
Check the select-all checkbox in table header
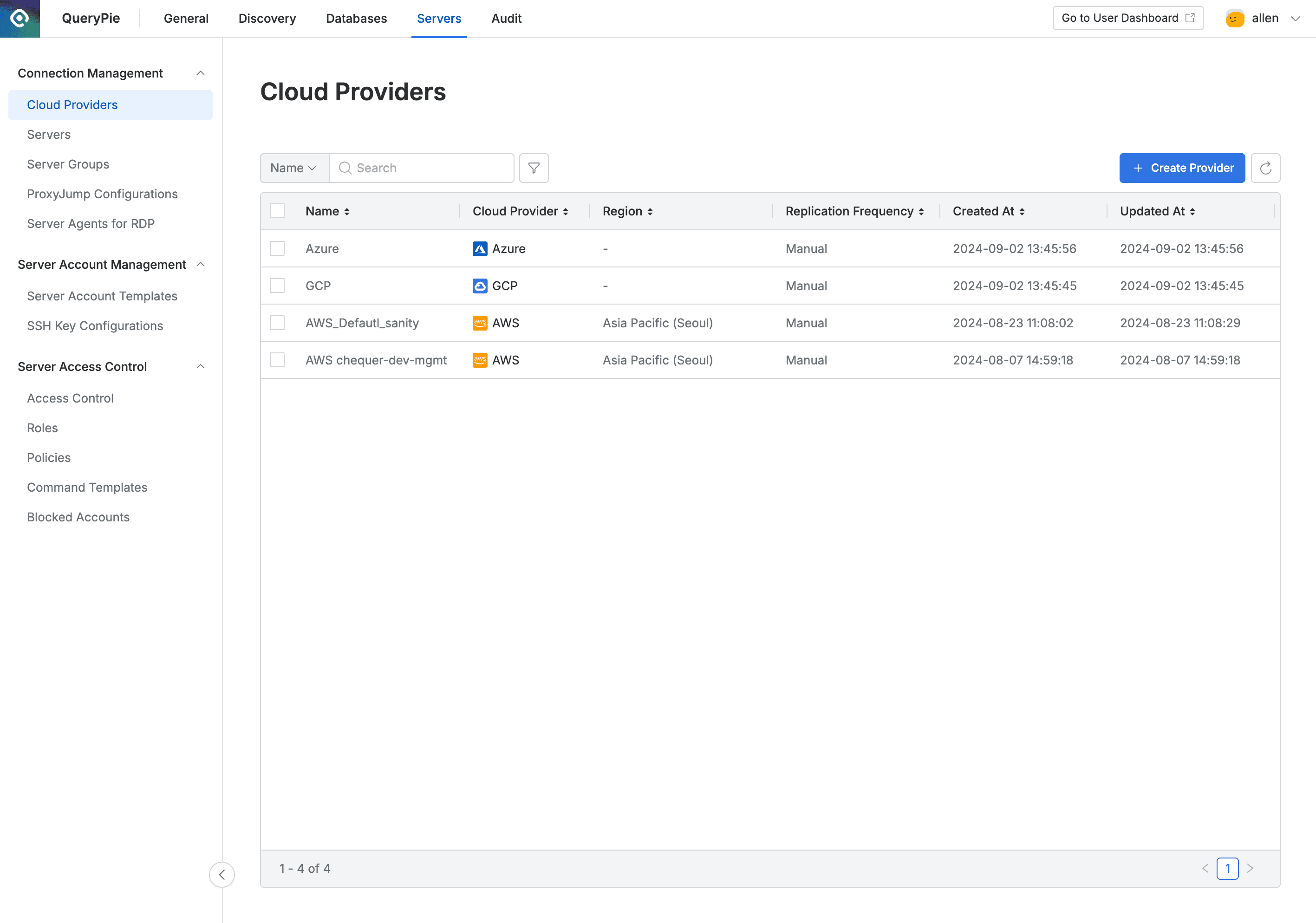[277, 211]
